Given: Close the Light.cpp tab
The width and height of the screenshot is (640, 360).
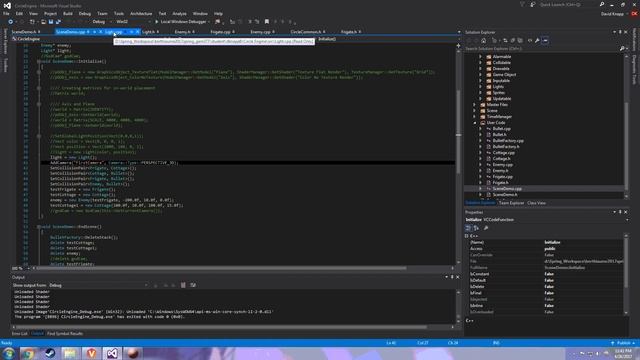Looking at the screenshot, I should 138,32.
